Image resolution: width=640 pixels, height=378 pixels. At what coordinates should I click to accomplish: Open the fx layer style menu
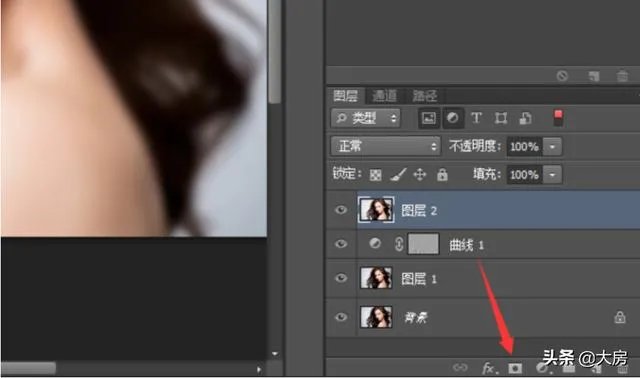(x=489, y=368)
